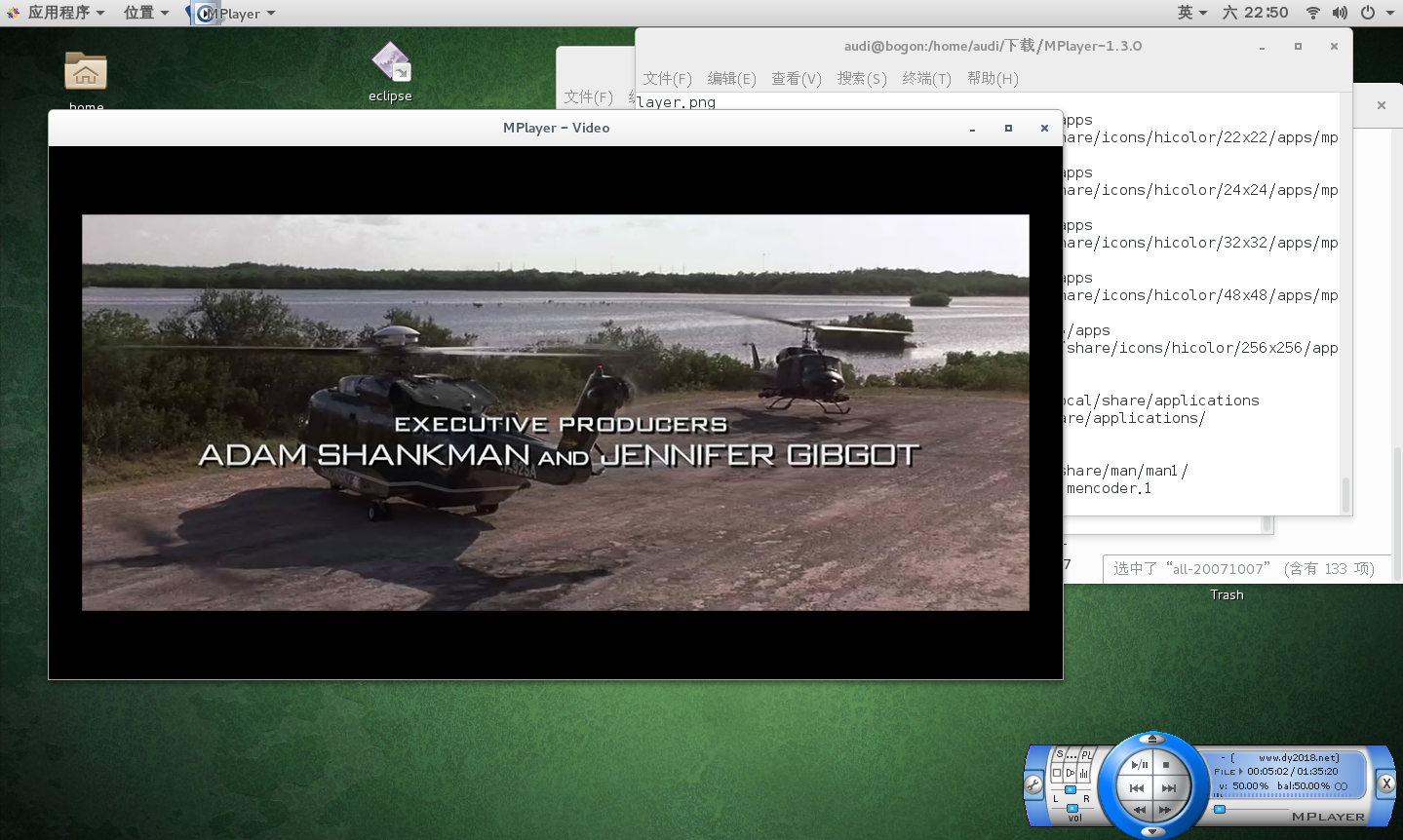This screenshot has width=1403, height=840.
Task: Stop playback with the square stop button
Action: [x=1166, y=765]
